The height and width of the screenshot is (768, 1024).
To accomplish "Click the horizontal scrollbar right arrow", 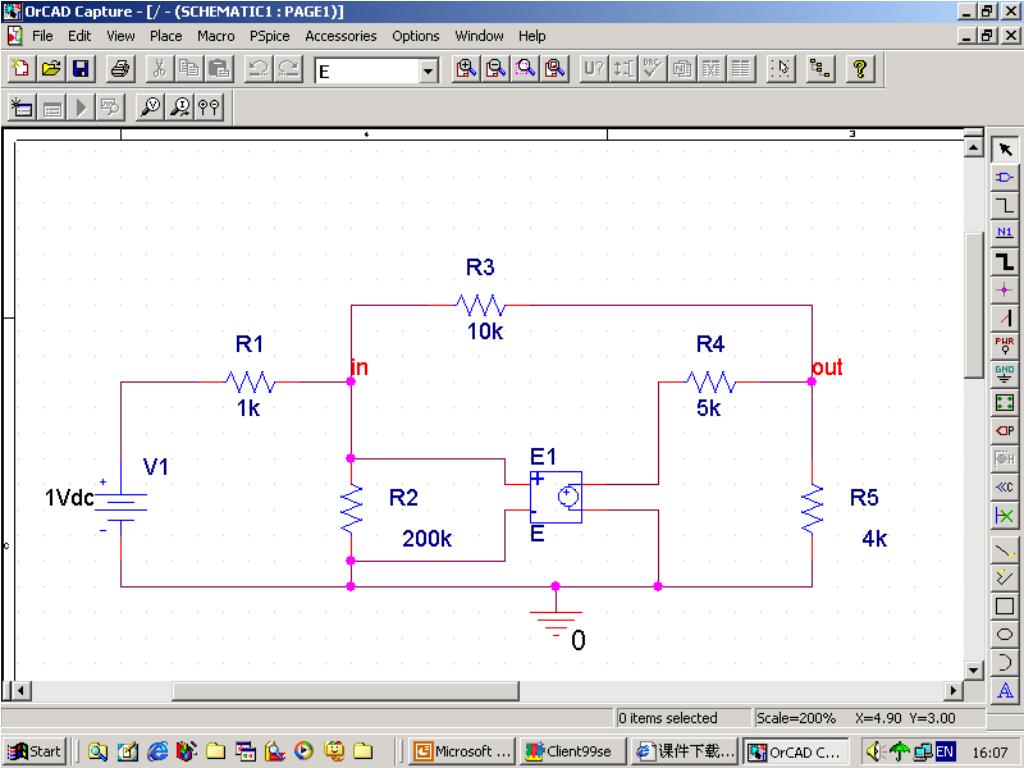I will coord(953,690).
